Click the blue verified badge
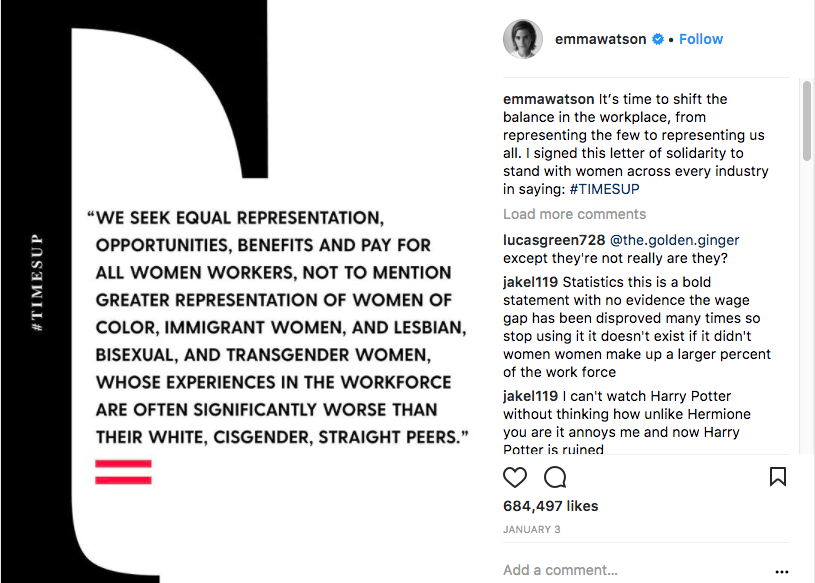 (x=658, y=39)
